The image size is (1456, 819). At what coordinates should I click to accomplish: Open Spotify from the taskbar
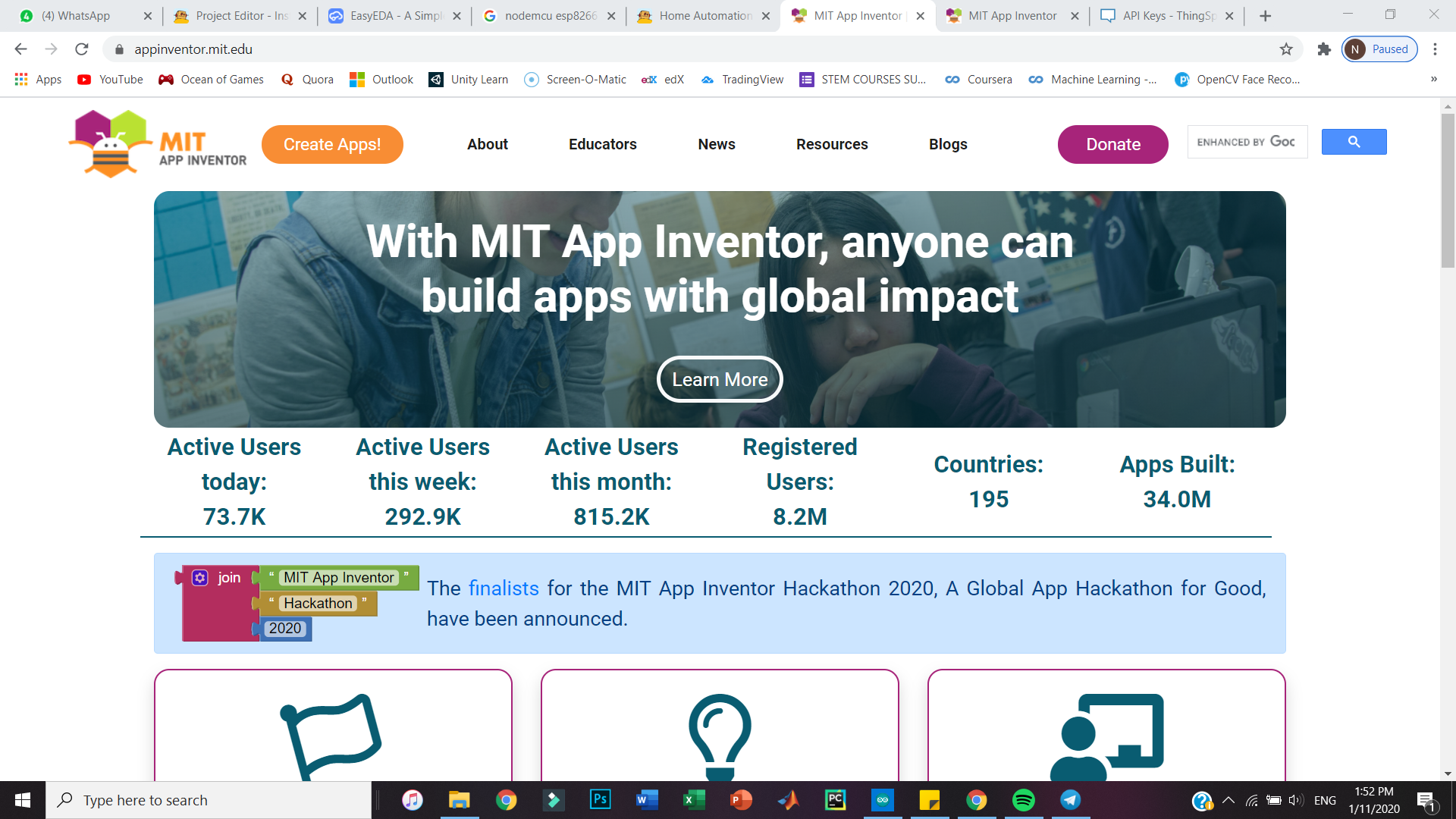[x=1023, y=800]
